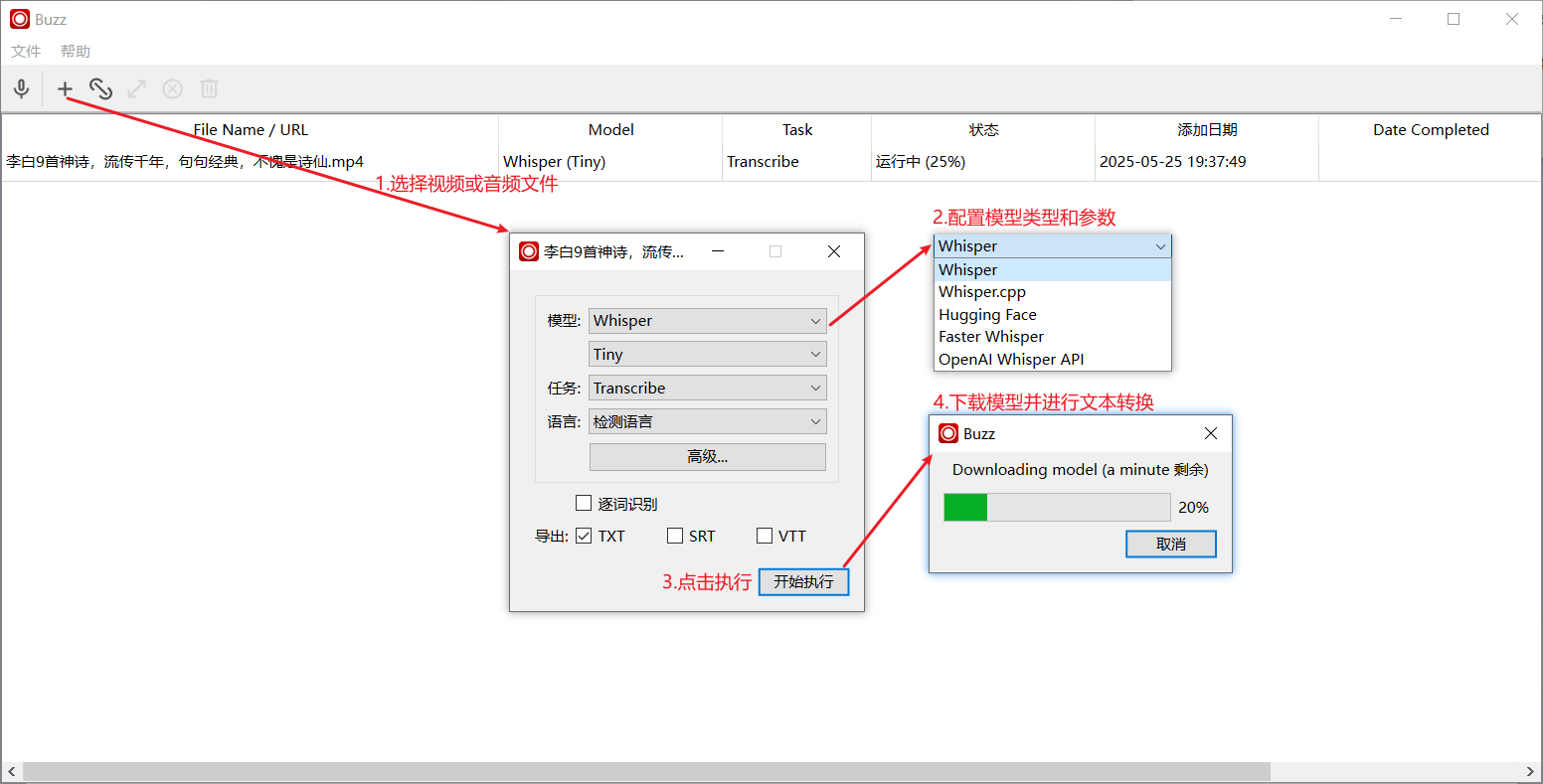Open the transcript viewer via the expand arrows icon
This screenshot has height=784, width=1543.
[x=136, y=88]
